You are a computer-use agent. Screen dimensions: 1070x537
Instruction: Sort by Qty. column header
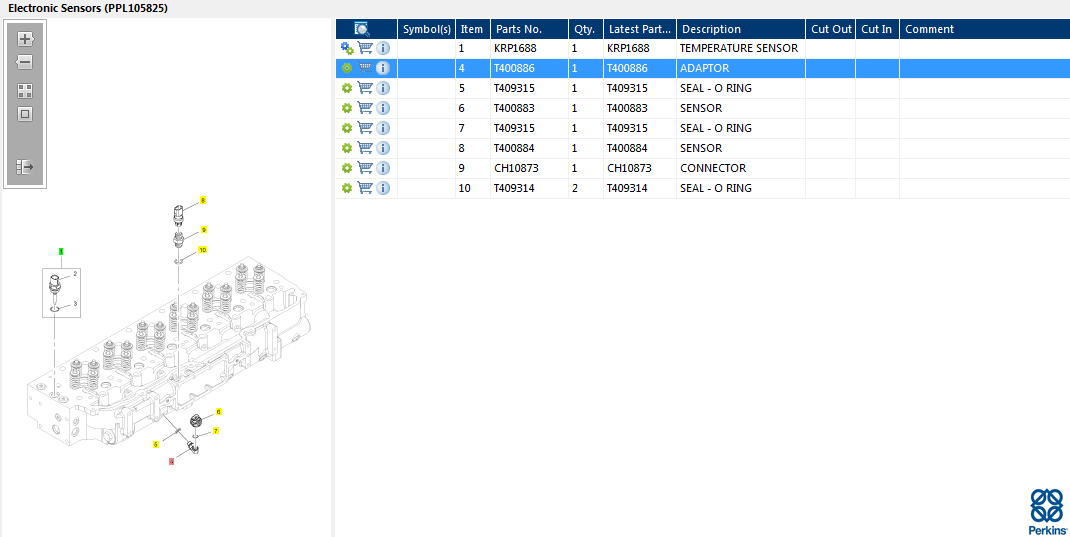click(585, 29)
